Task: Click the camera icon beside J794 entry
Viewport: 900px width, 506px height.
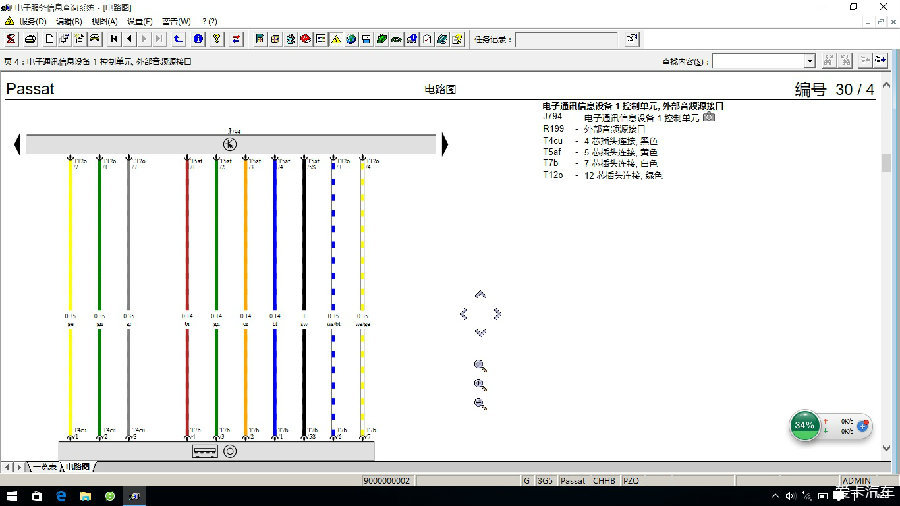Action: pyautogui.click(x=709, y=116)
